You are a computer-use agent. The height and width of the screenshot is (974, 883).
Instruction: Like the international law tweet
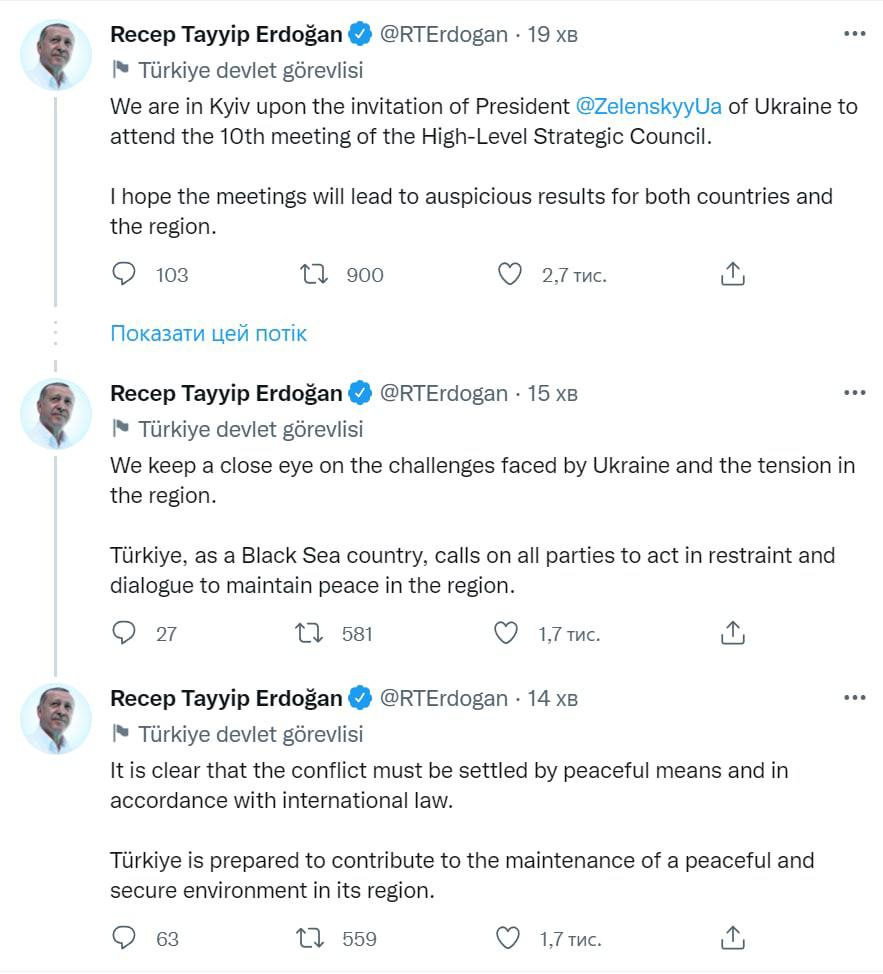pos(508,938)
